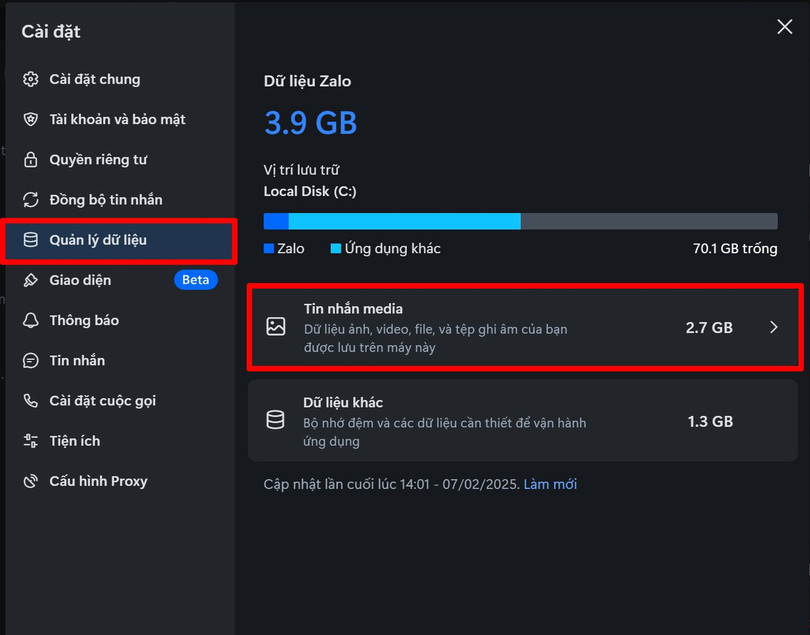Click the phone icon for Cài đặt cuộc gọi
Image resolution: width=810 pixels, height=635 pixels.
[31, 401]
